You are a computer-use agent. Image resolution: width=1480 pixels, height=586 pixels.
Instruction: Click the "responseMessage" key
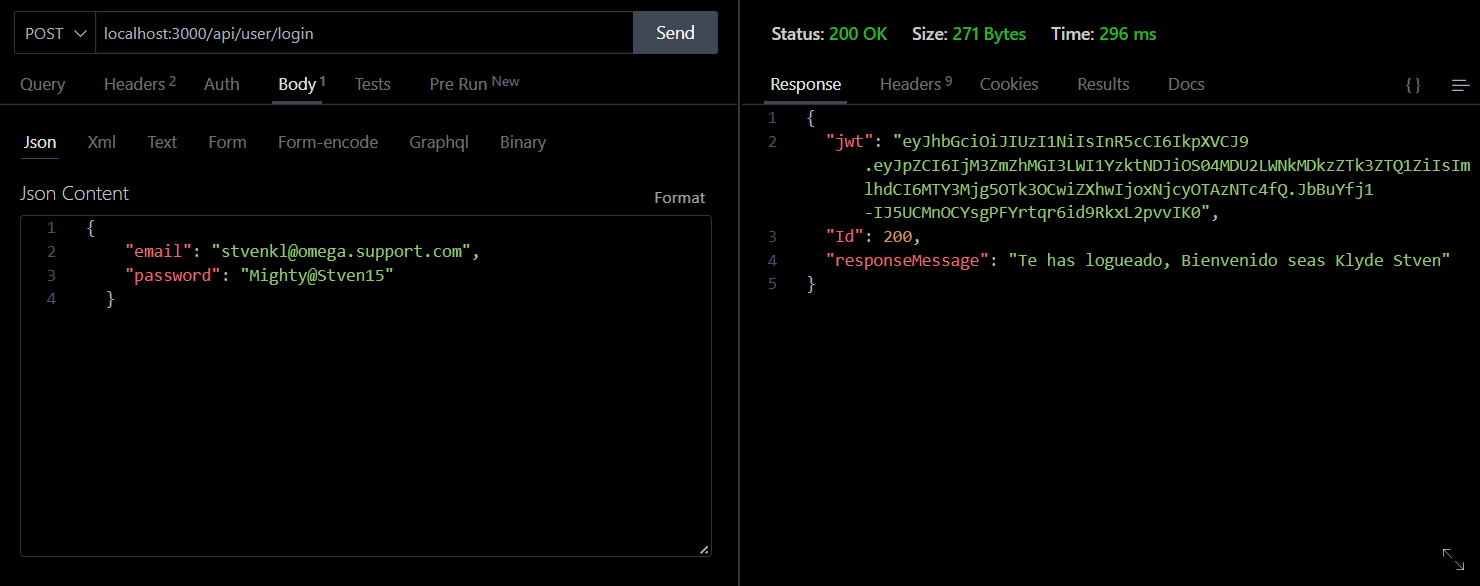click(x=909, y=261)
